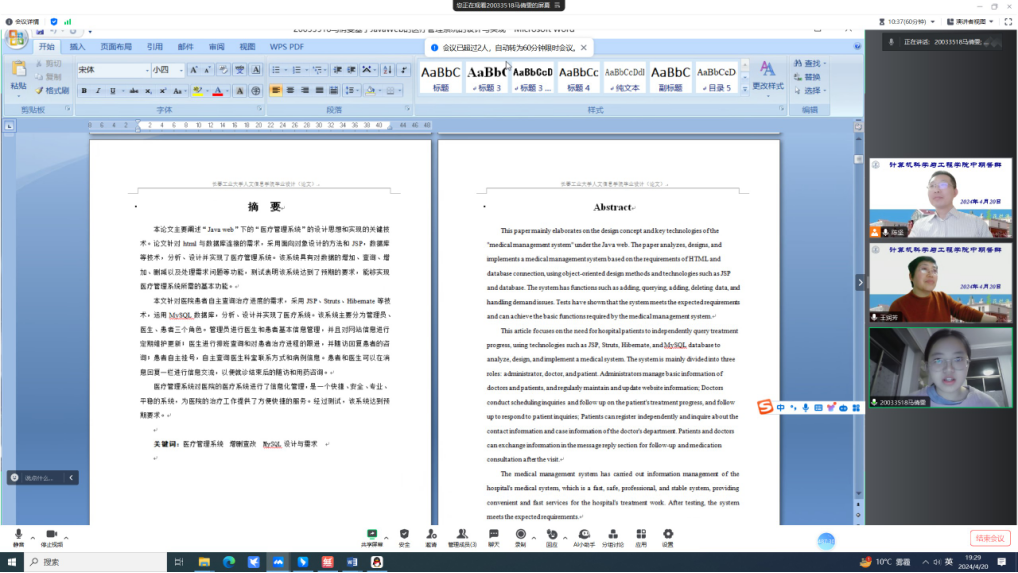1018x573 pixels.
Task: Click the Format Painter (格式刷) tool
Action: (x=51, y=90)
